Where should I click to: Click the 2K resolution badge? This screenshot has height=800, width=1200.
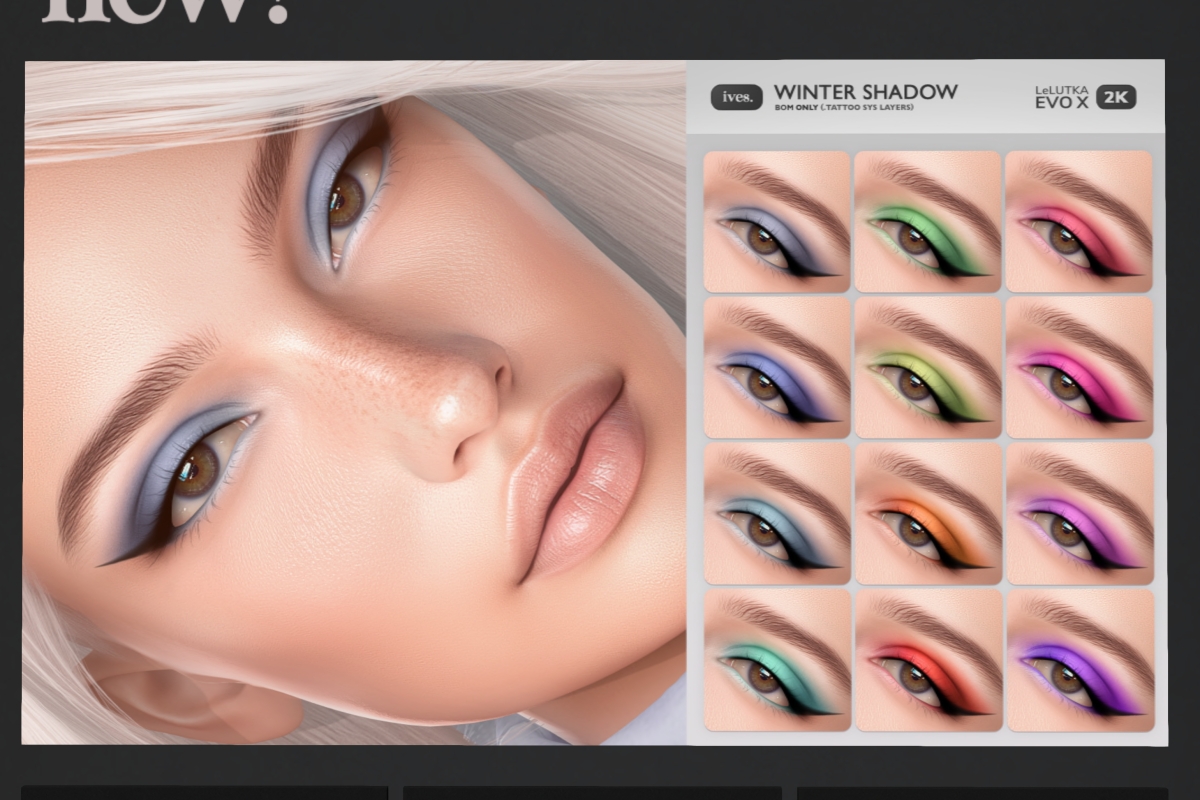click(1116, 97)
